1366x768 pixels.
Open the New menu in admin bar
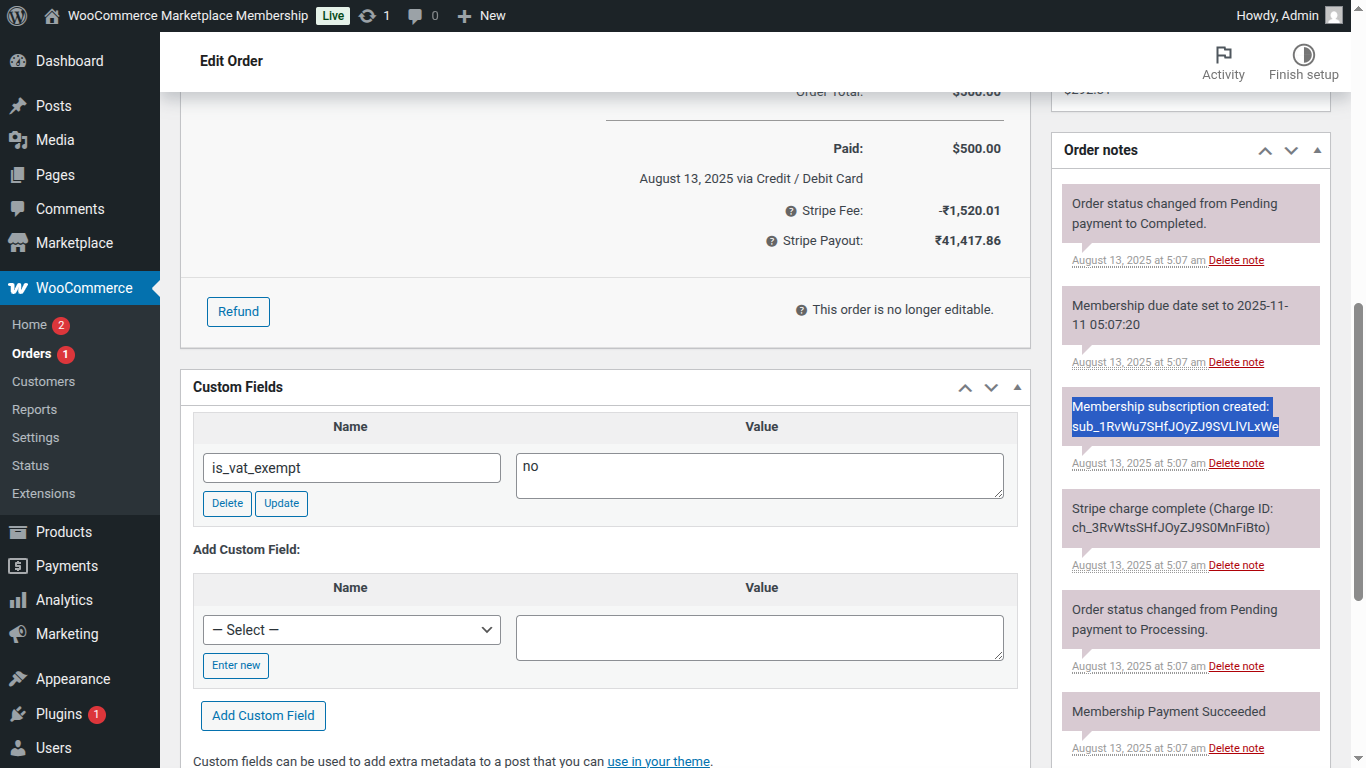click(480, 15)
